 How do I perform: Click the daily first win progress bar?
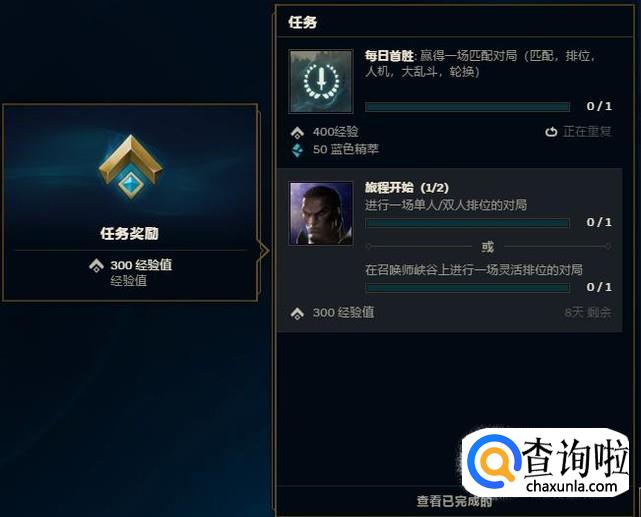[467, 107]
